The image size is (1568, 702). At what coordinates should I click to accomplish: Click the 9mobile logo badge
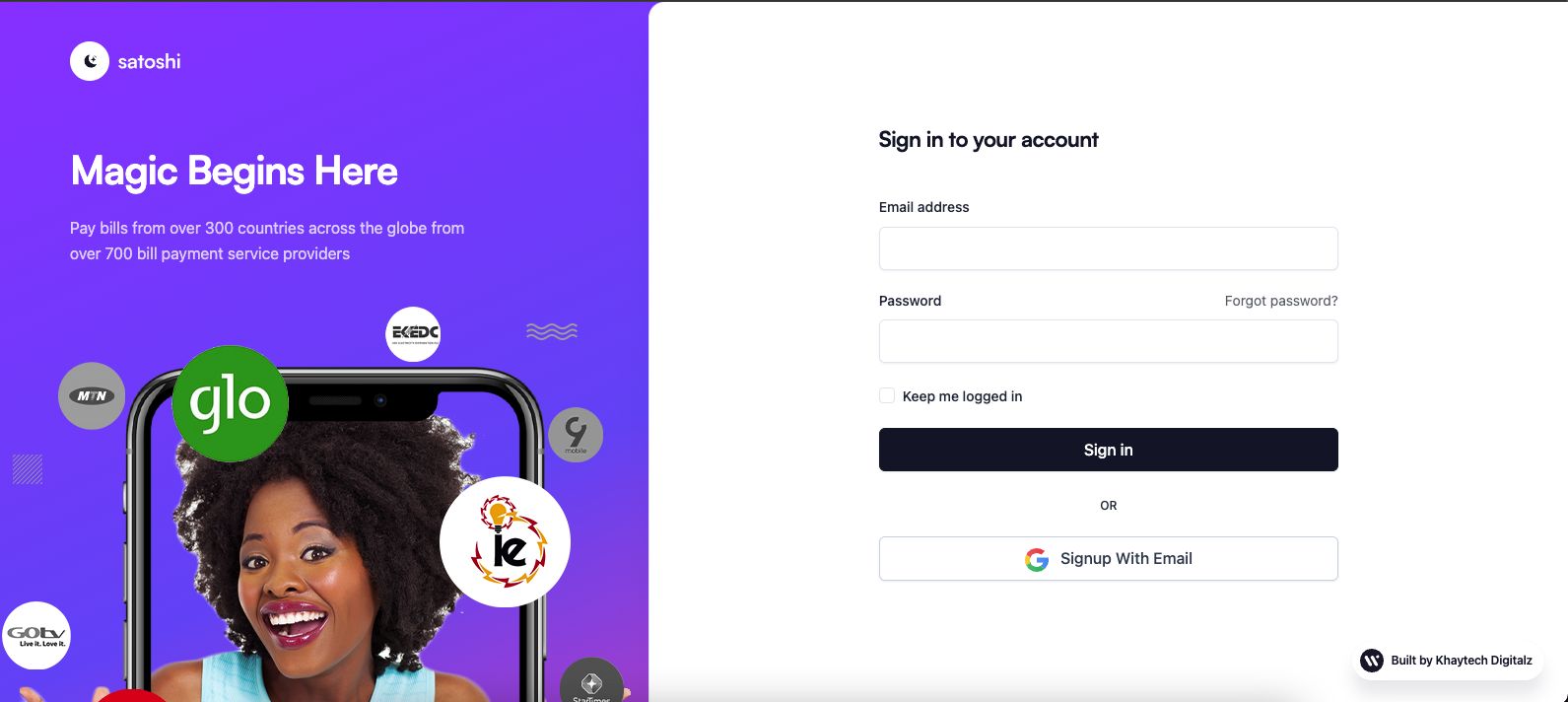click(576, 435)
